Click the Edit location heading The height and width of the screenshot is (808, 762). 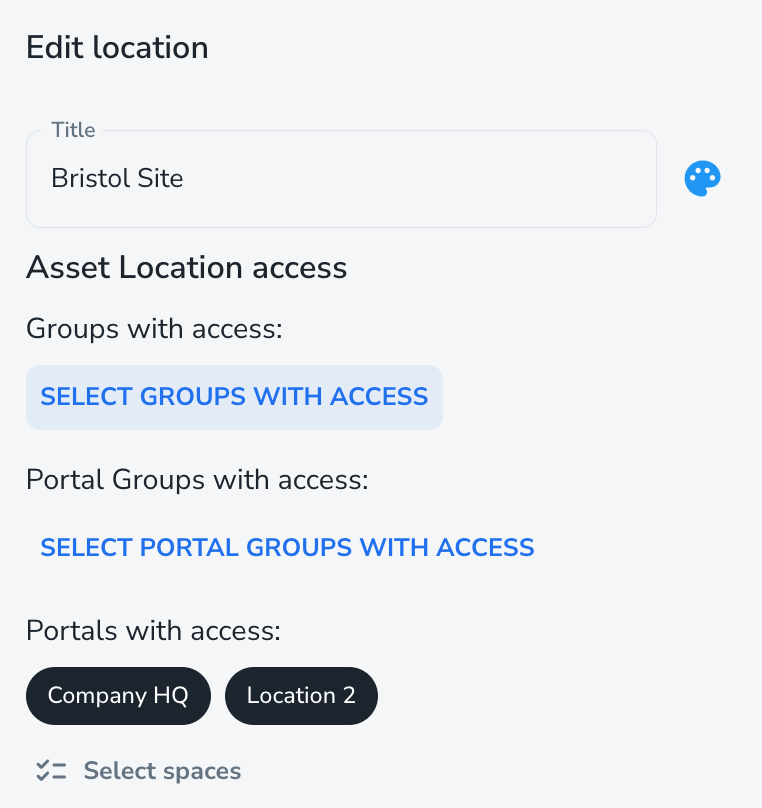click(x=117, y=47)
